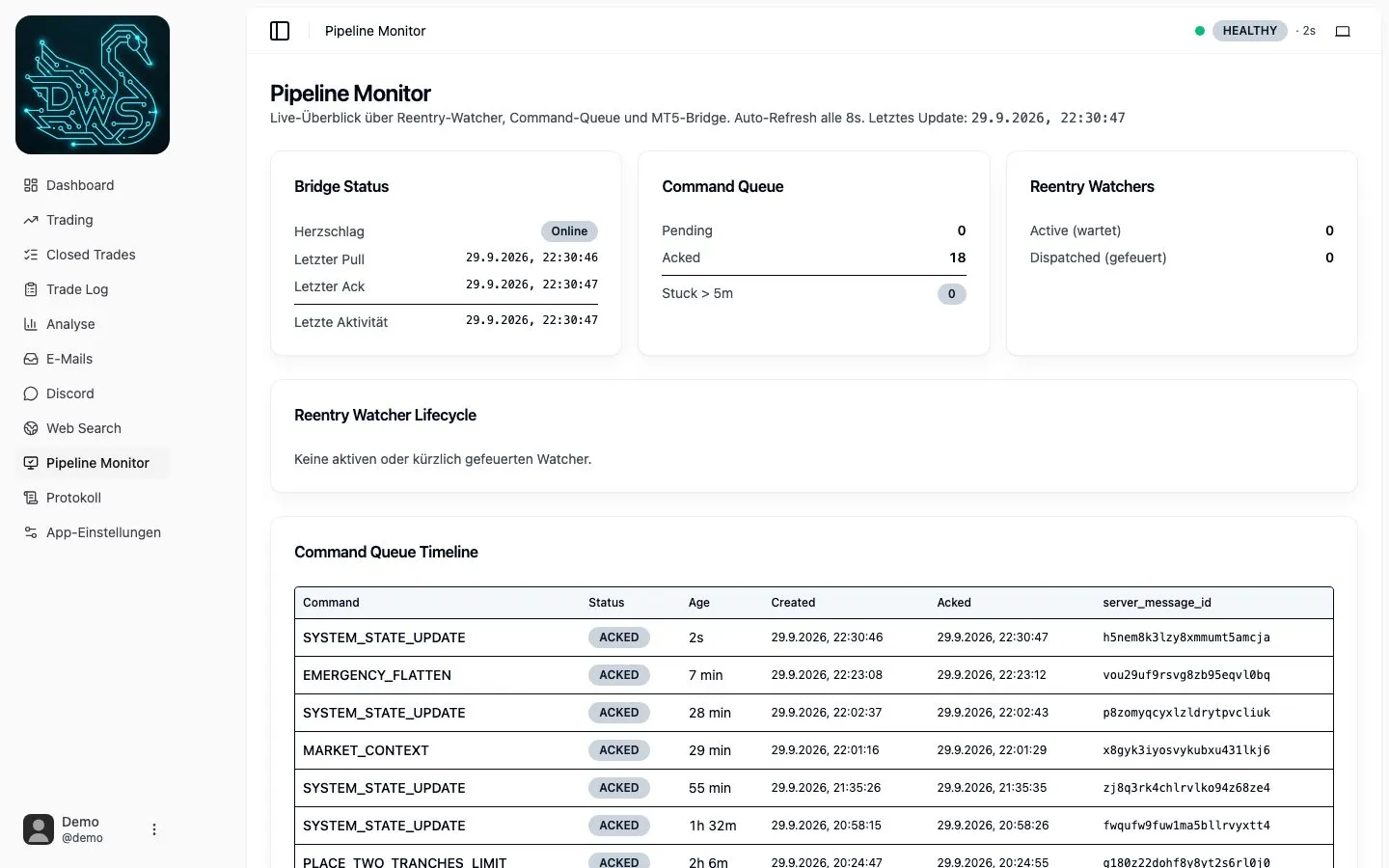The width and height of the screenshot is (1389, 868).
Task: Click the green health status dot
Action: (1200, 31)
